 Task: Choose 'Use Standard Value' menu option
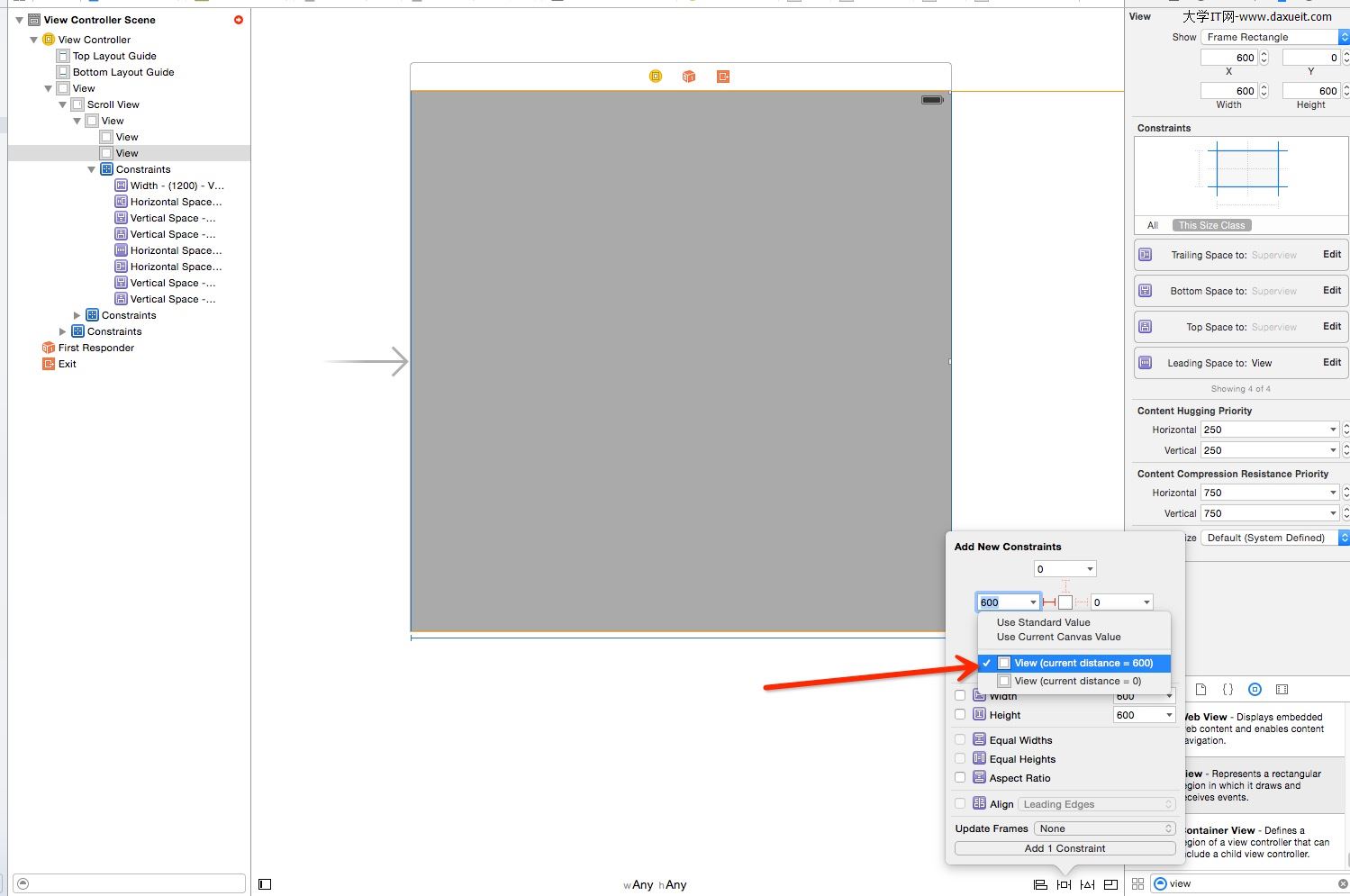tap(1043, 622)
